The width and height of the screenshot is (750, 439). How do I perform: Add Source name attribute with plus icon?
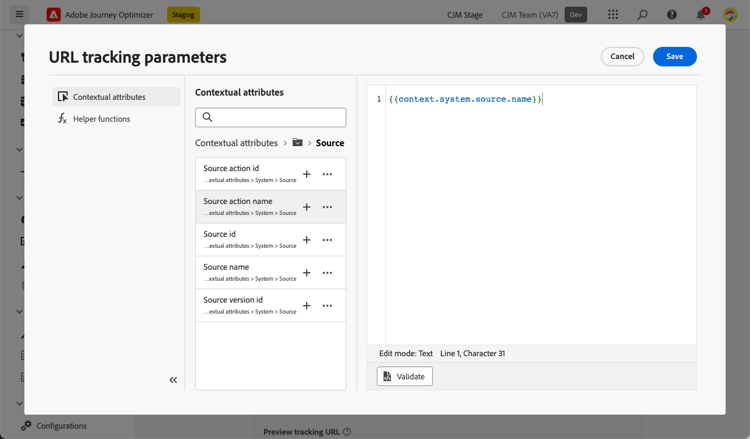click(x=307, y=273)
